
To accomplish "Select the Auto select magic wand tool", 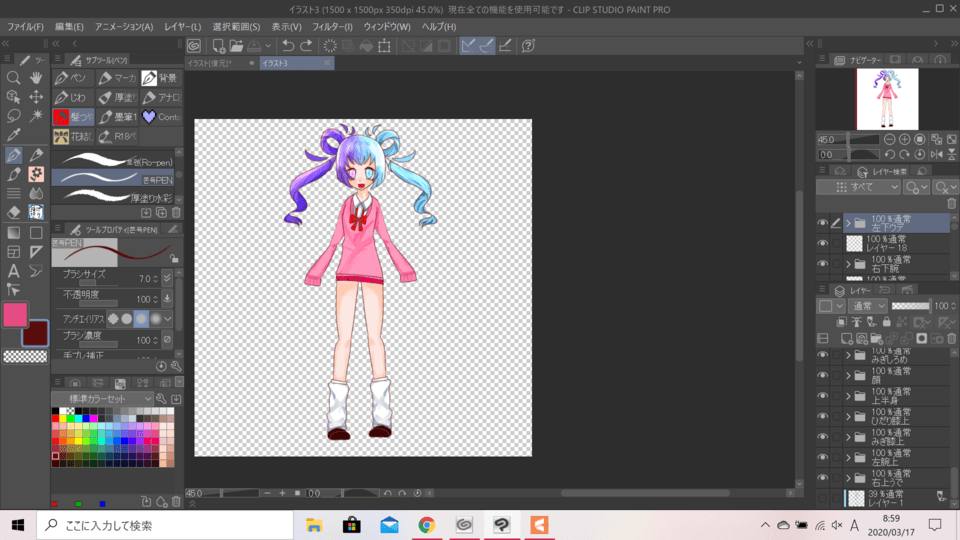I will pyautogui.click(x=36, y=116).
